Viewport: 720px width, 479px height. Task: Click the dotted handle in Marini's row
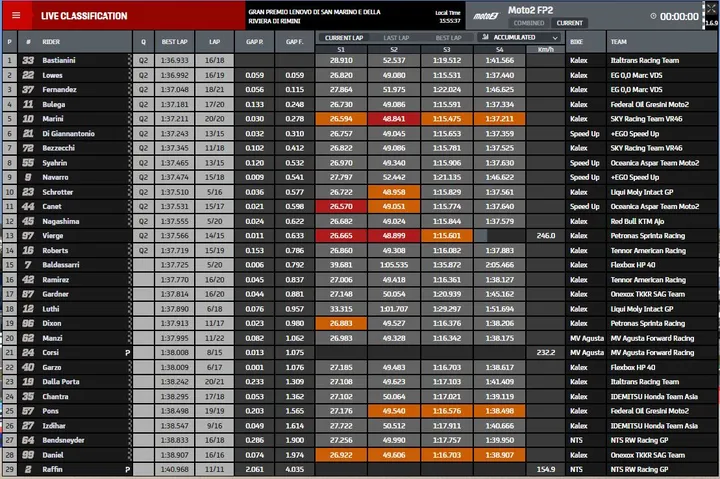[x=129, y=119]
